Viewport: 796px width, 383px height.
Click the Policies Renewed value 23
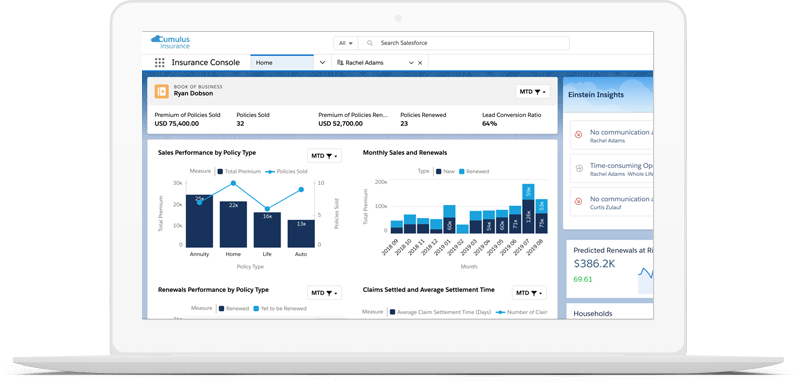coord(404,123)
